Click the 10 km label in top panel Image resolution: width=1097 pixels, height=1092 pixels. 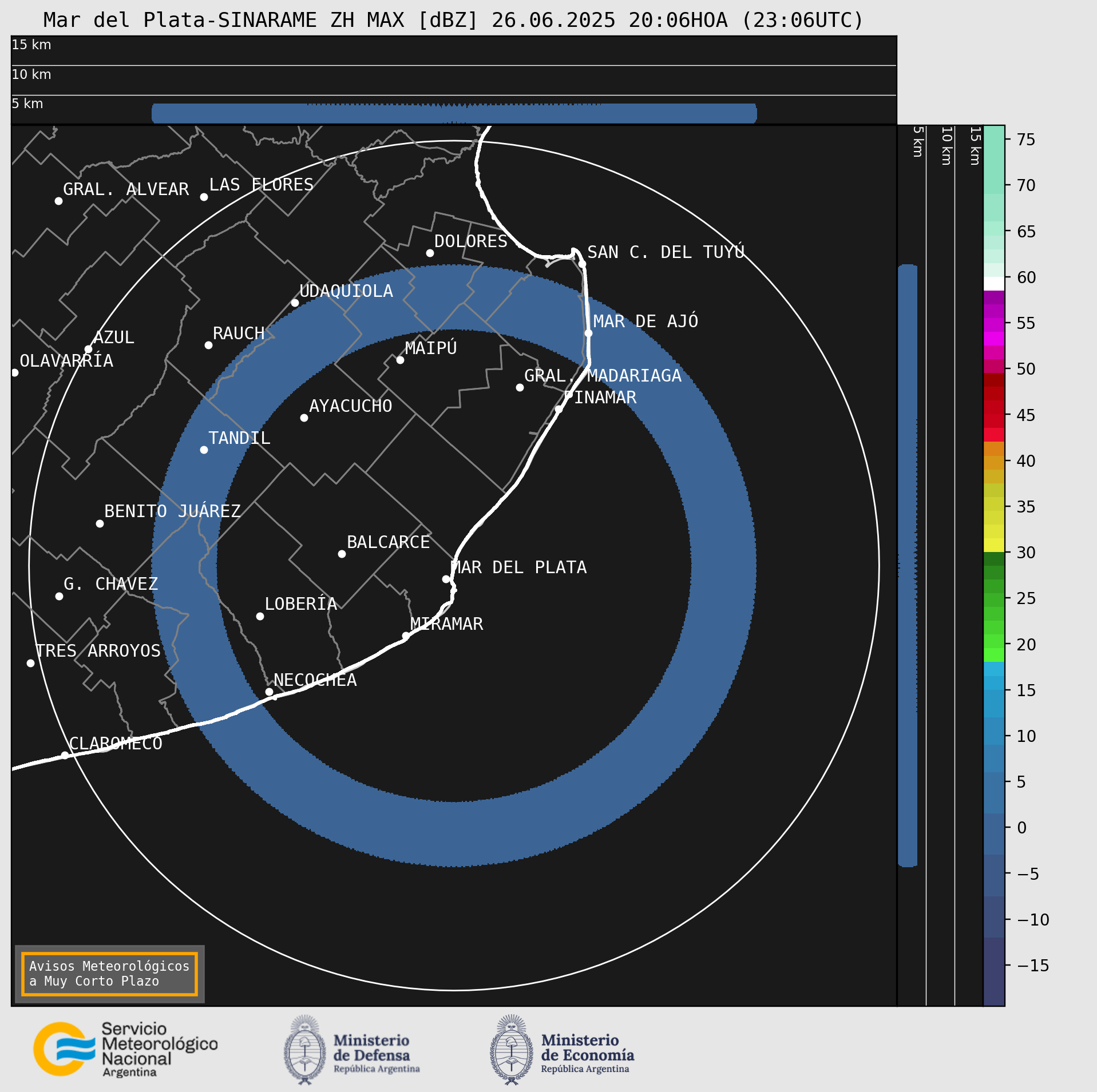(31, 74)
